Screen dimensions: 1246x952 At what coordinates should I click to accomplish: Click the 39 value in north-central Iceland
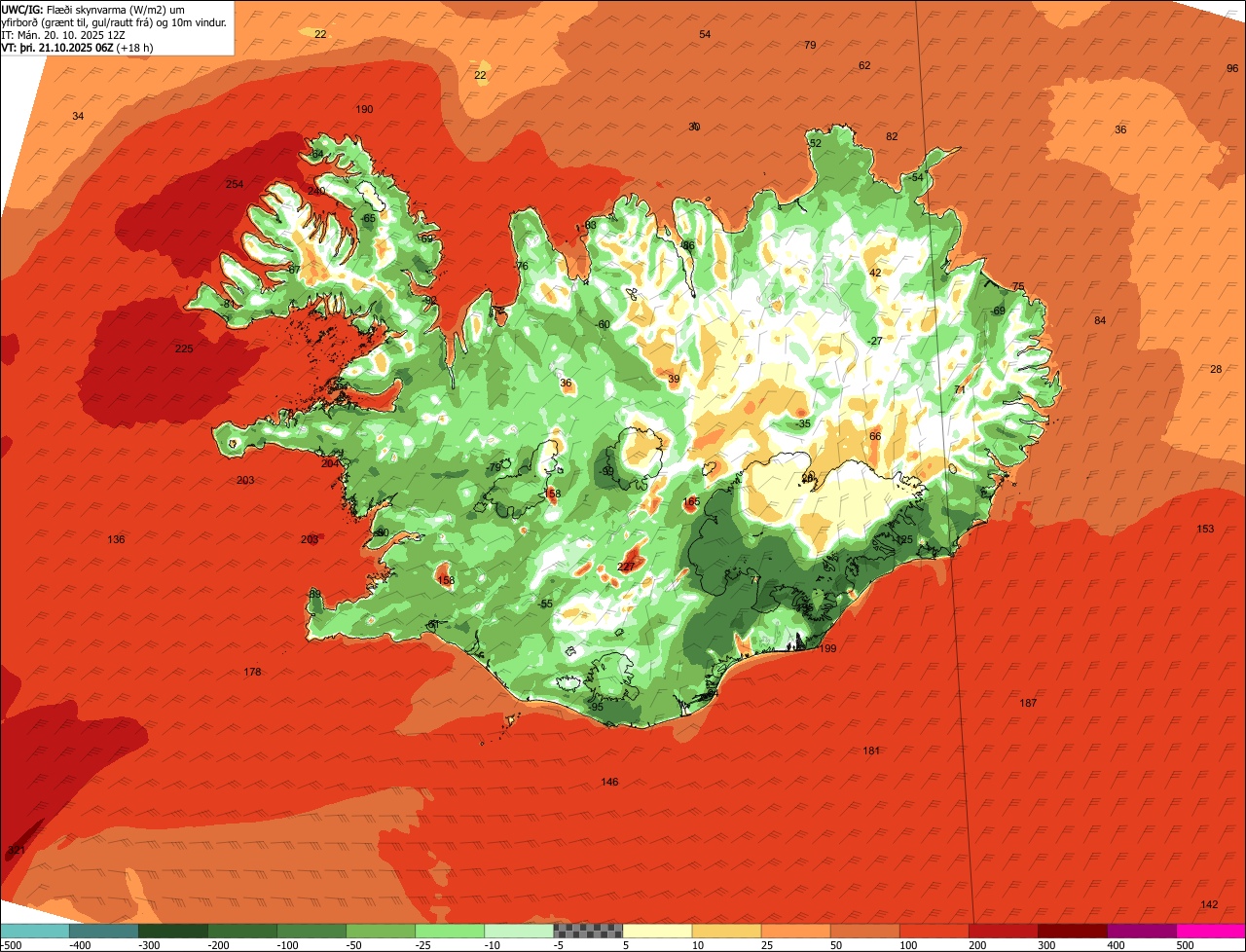(674, 379)
